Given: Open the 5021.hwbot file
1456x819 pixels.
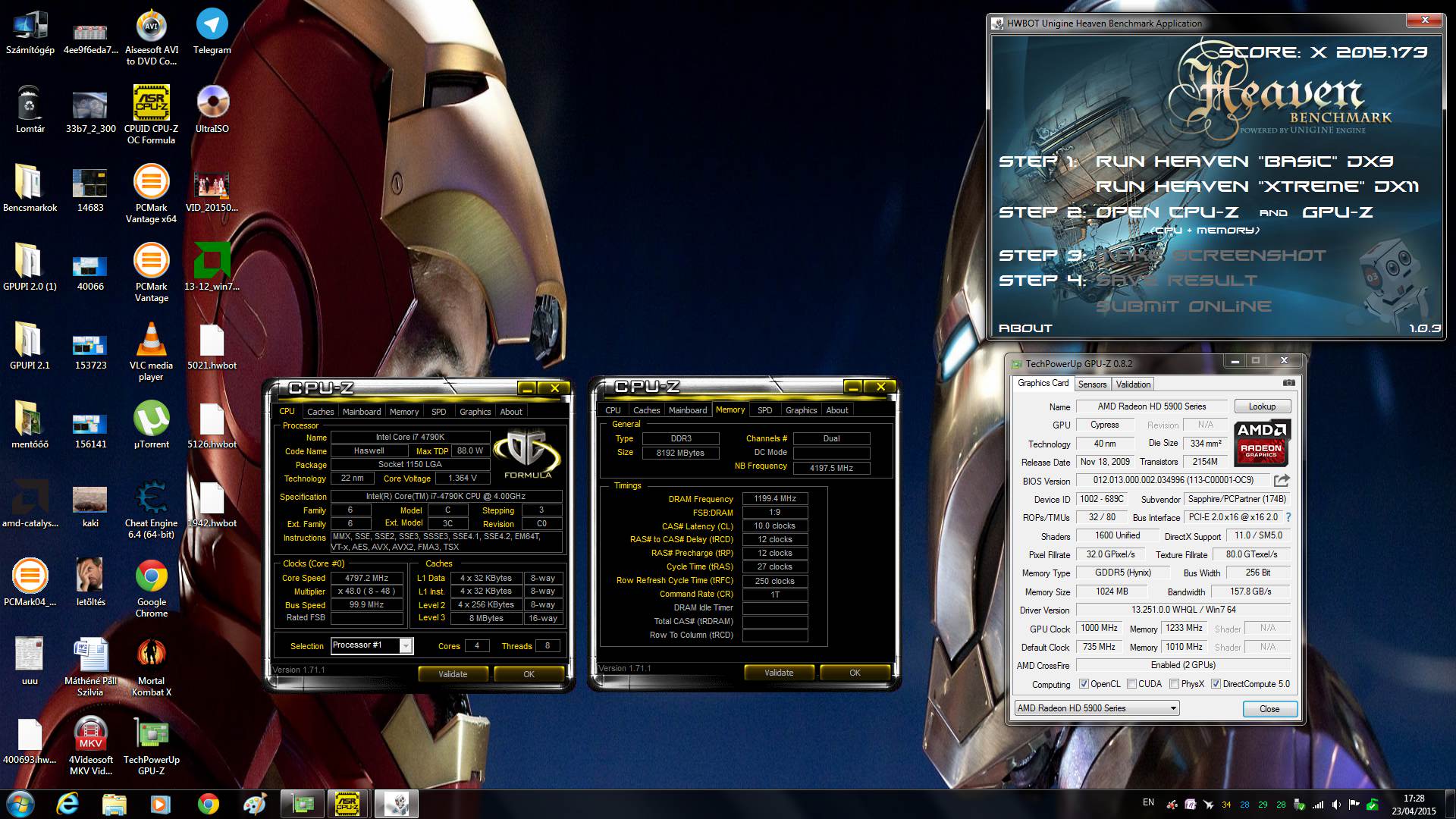Looking at the screenshot, I should (212, 347).
